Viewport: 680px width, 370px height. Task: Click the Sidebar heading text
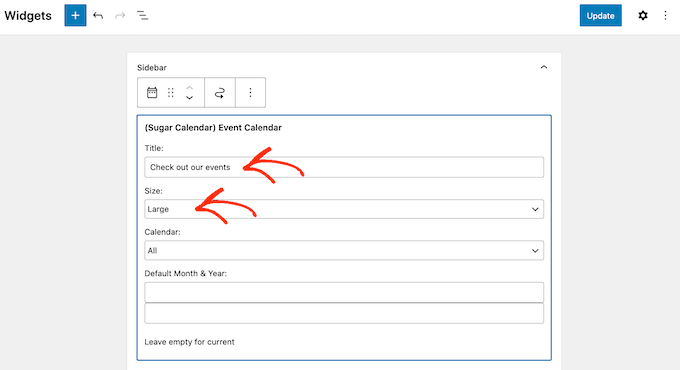click(x=152, y=68)
